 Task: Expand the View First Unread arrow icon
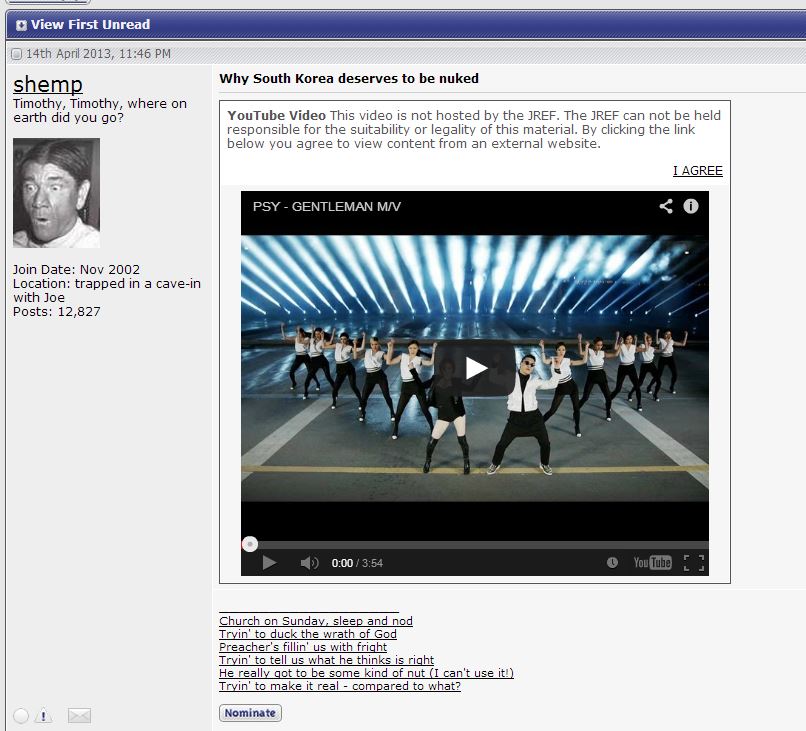[x=21, y=24]
